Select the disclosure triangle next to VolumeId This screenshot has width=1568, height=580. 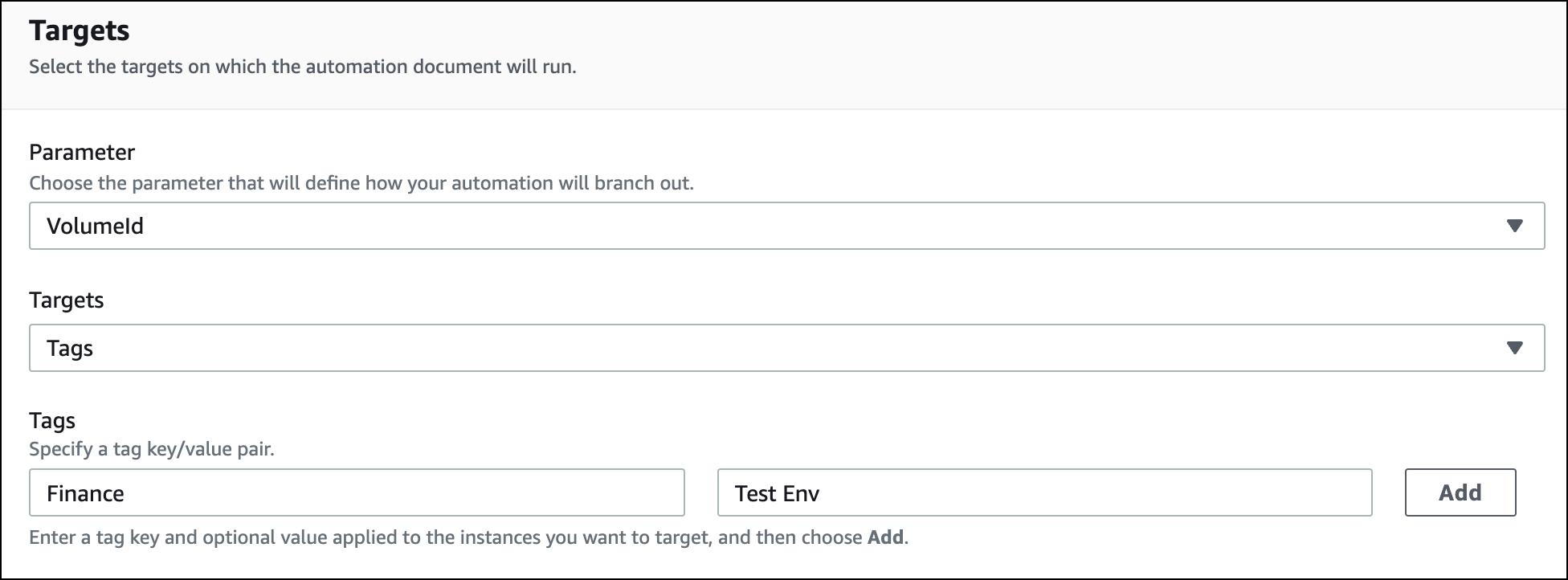pyautogui.click(x=1516, y=226)
